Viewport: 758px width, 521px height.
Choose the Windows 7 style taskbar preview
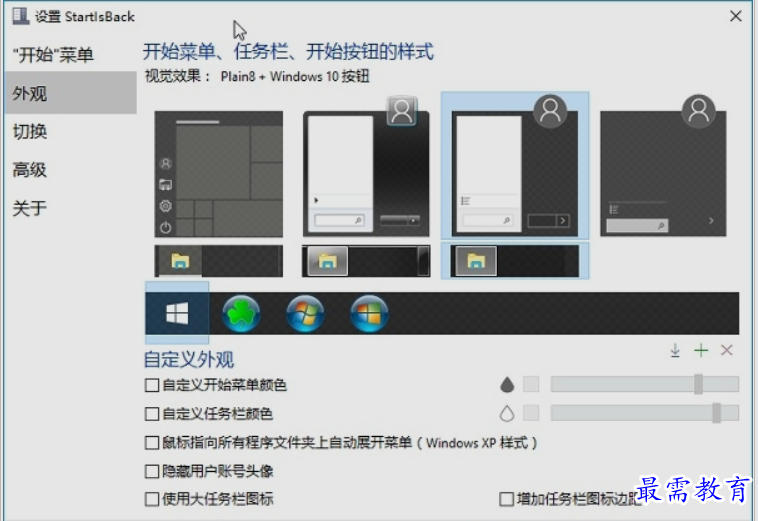tap(366, 261)
